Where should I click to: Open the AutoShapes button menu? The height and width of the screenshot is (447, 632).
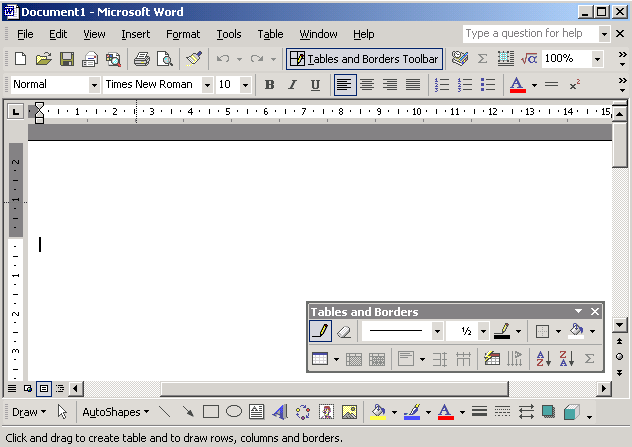115,411
